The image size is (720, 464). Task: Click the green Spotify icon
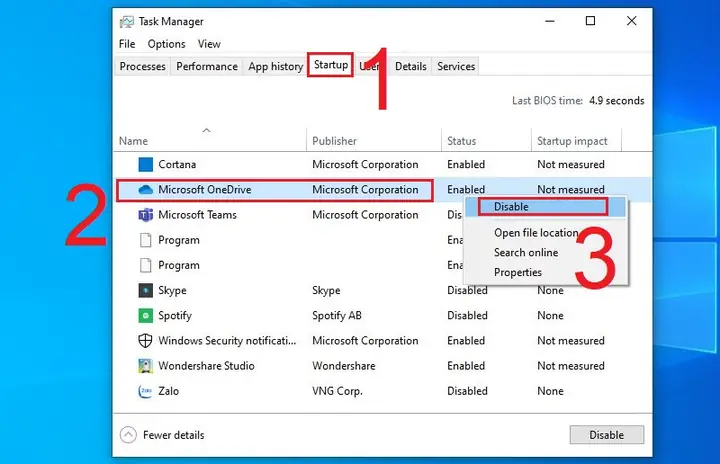tap(146, 316)
